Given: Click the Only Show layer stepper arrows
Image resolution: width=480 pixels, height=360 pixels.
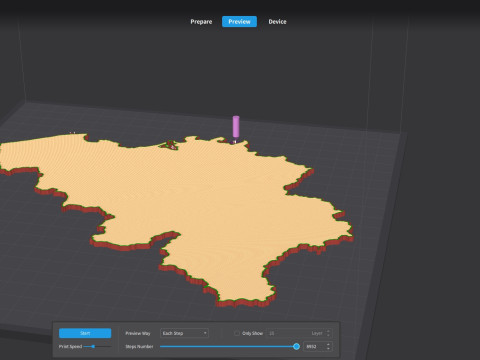Looking at the screenshot, I should [x=328, y=333].
